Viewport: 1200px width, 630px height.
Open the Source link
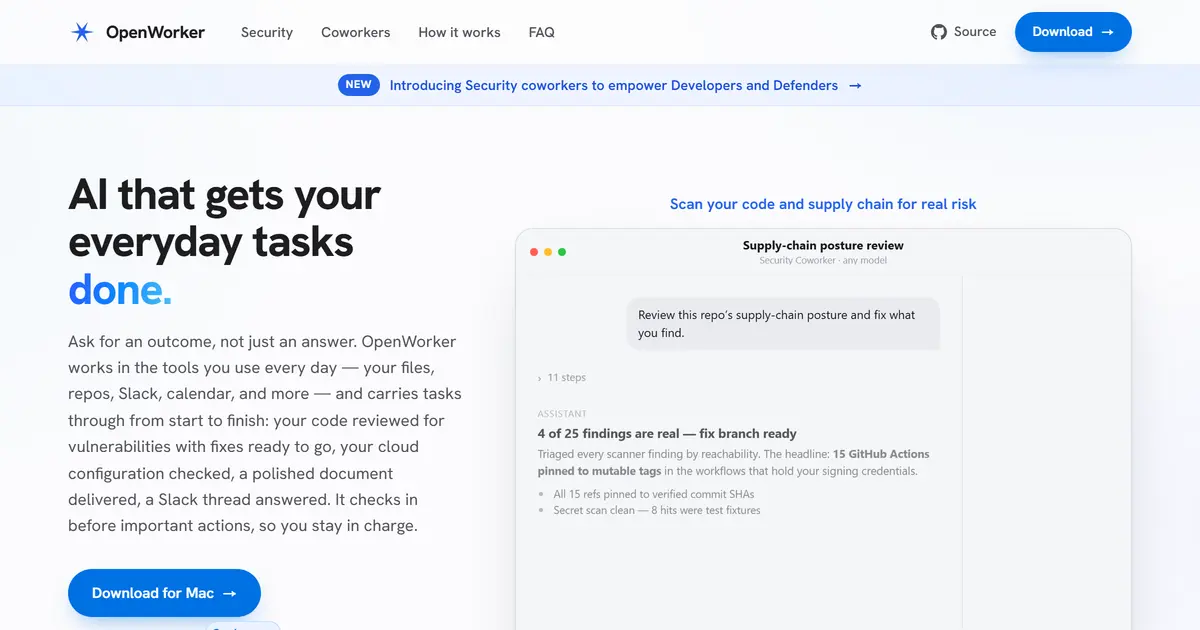coord(964,32)
